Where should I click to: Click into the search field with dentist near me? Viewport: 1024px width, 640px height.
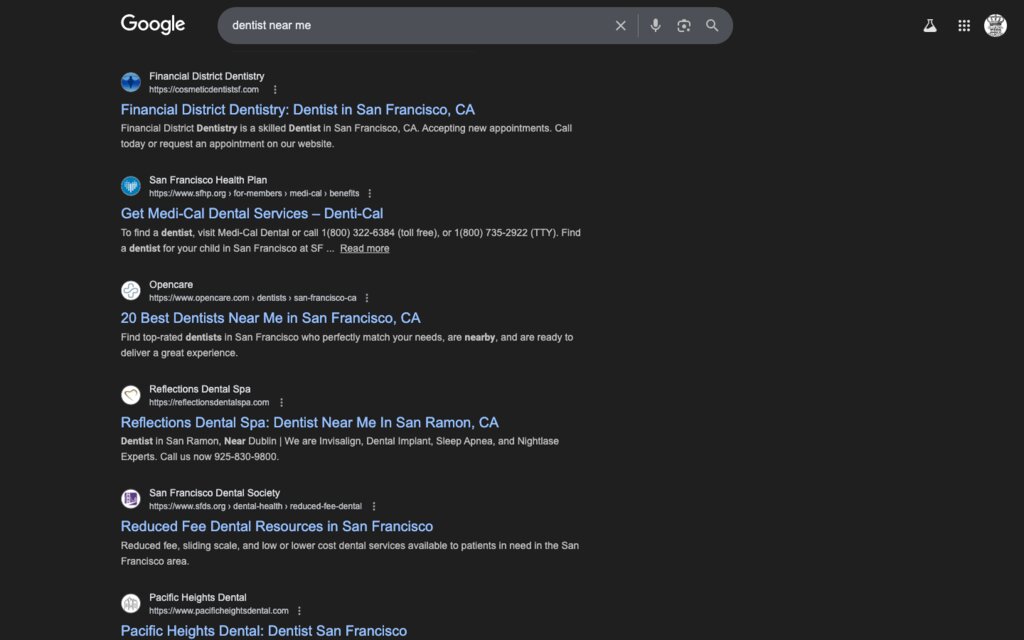coord(410,26)
